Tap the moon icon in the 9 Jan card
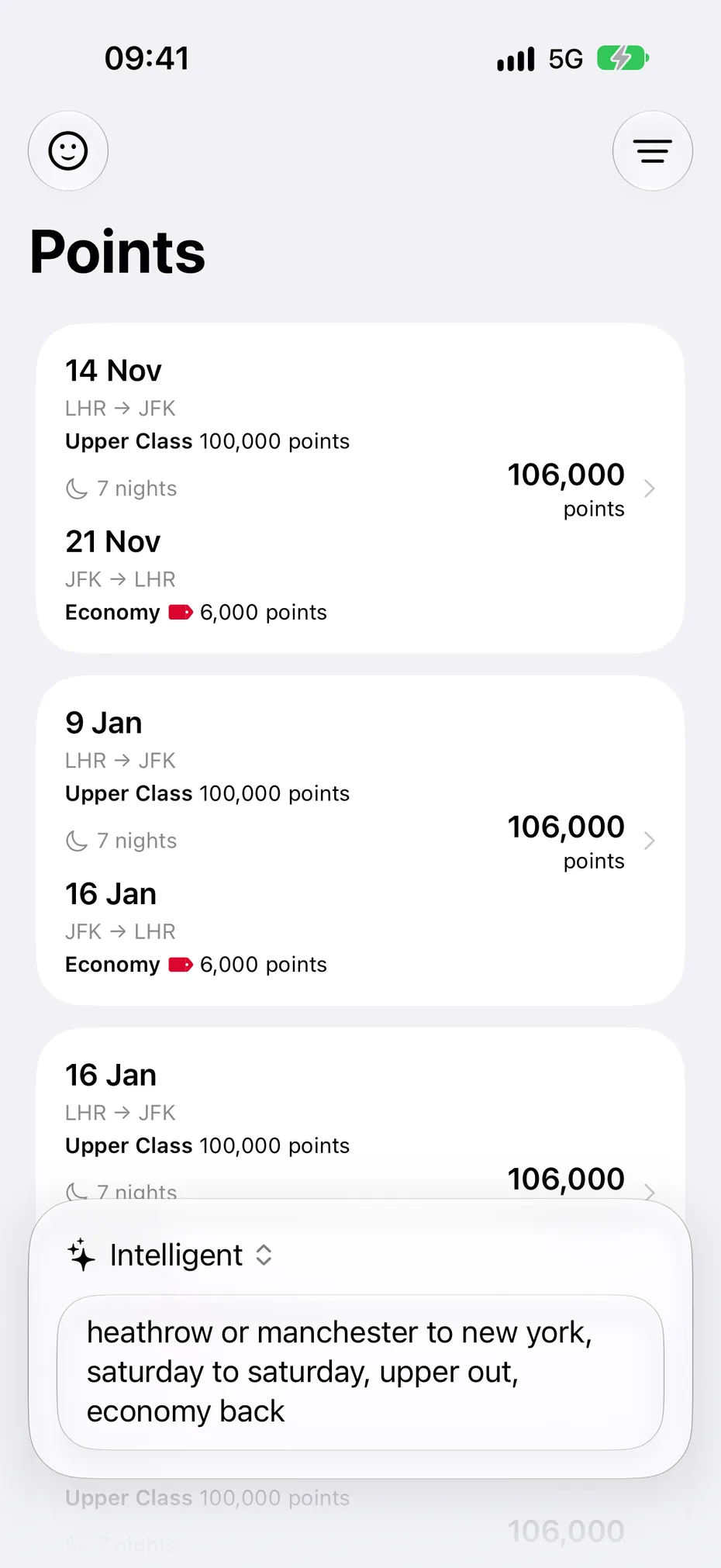Viewport: 721px width, 1568px height. (x=77, y=841)
